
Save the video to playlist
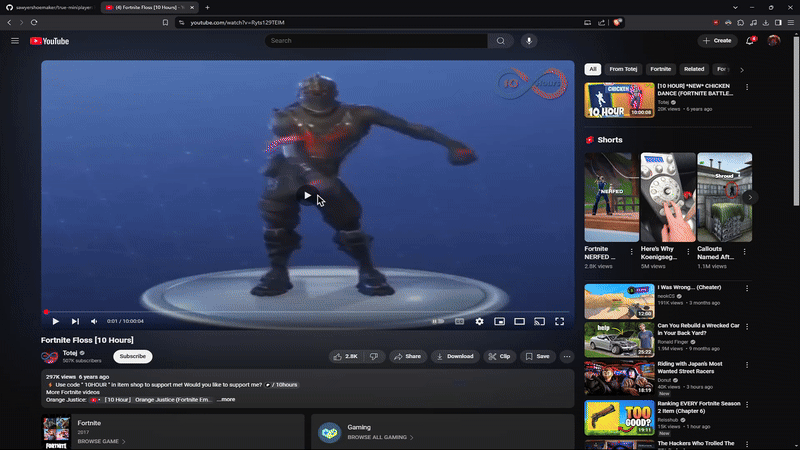(x=538, y=357)
